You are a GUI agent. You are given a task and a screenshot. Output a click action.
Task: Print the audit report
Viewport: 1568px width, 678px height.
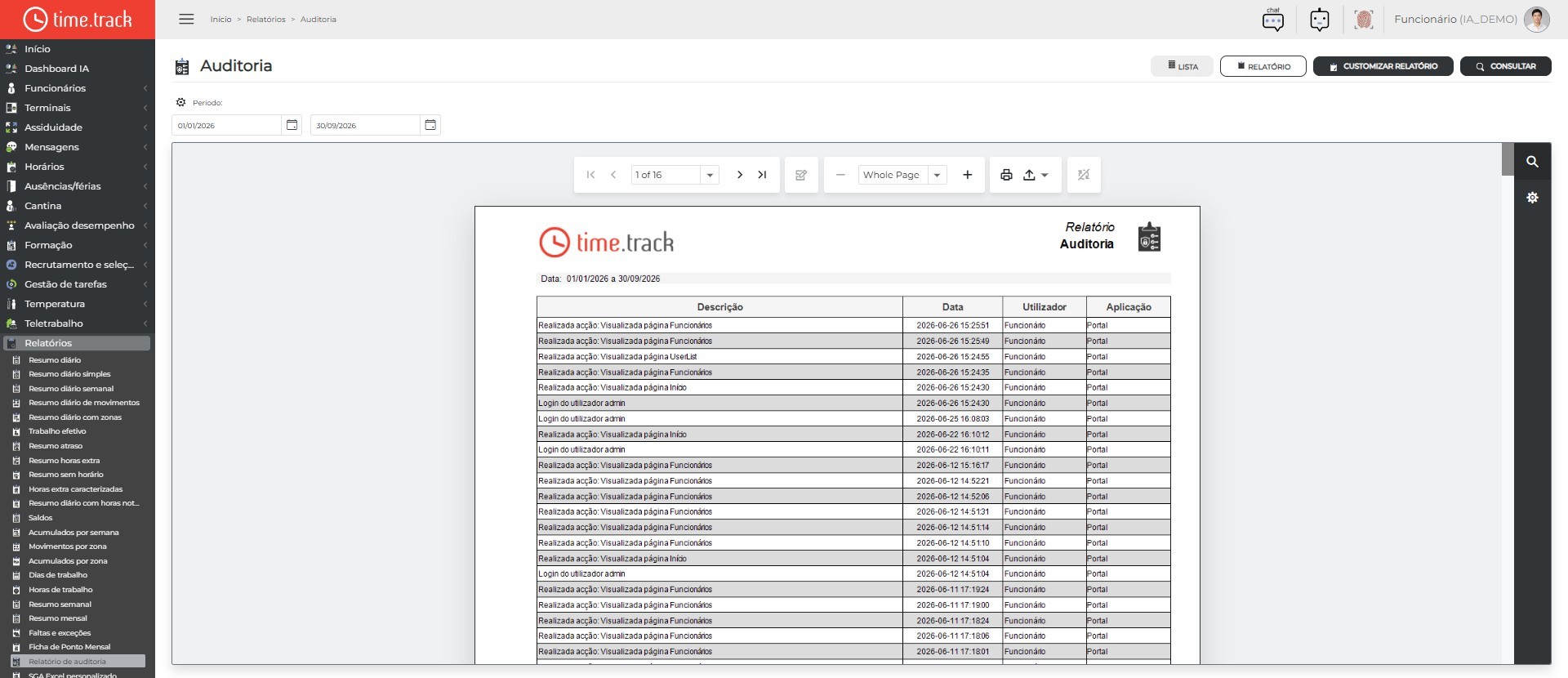click(x=1006, y=175)
